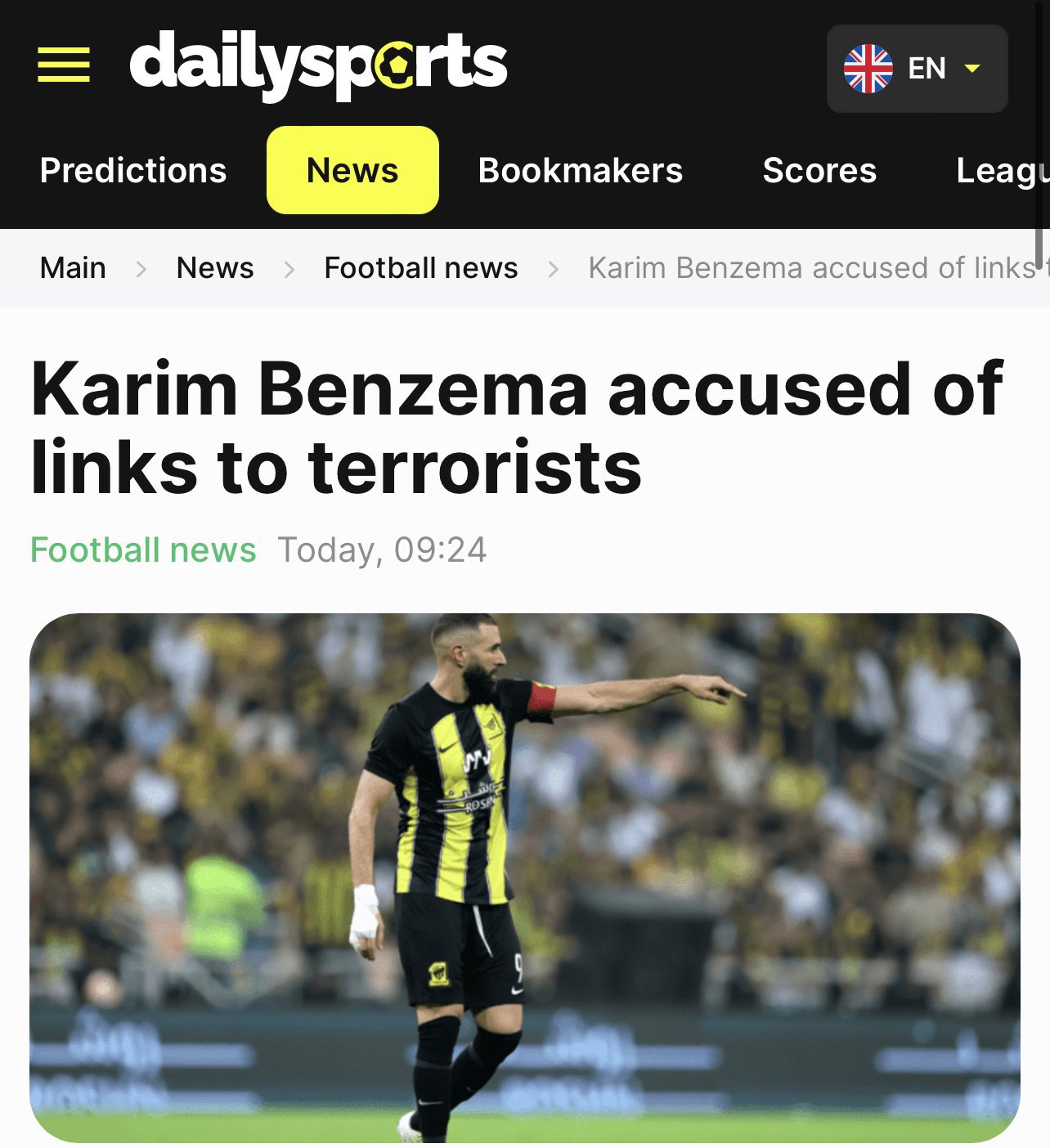Screen dimensions: 1050x1148
Task: Open the yellow hamburger menu
Action: (x=64, y=65)
